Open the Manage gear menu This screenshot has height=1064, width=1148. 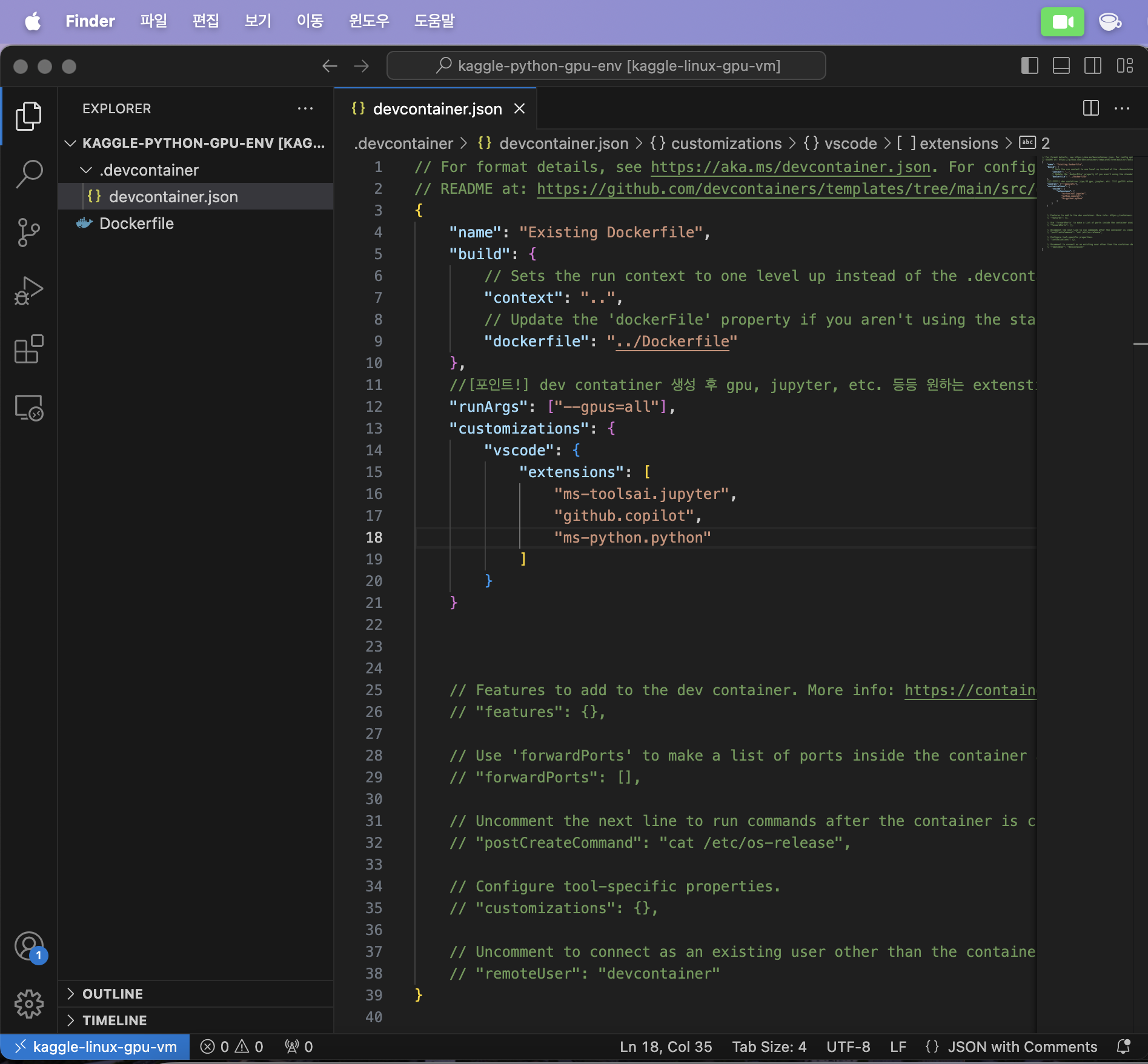pos(28,1004)
